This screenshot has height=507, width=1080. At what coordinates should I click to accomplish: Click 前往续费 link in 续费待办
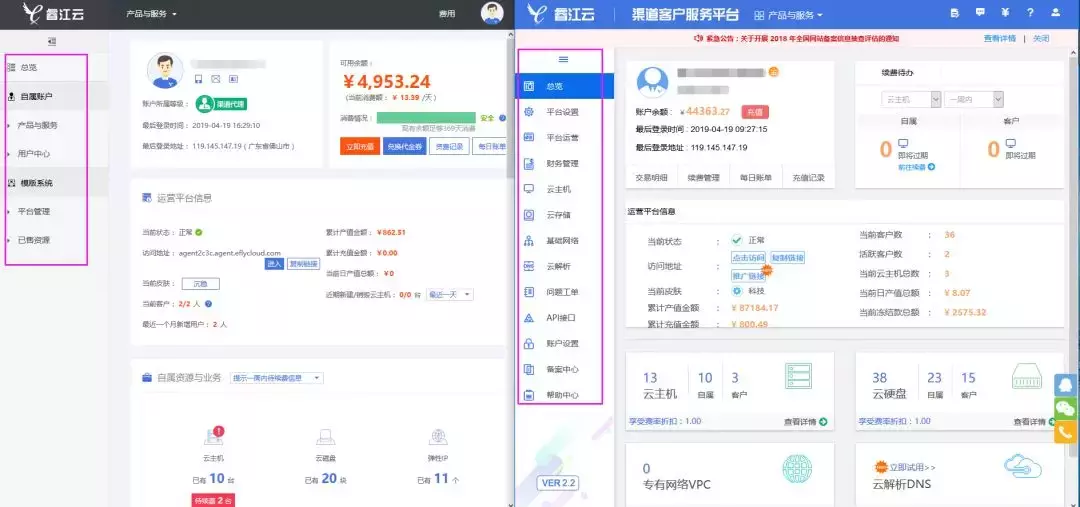point(916,167)
